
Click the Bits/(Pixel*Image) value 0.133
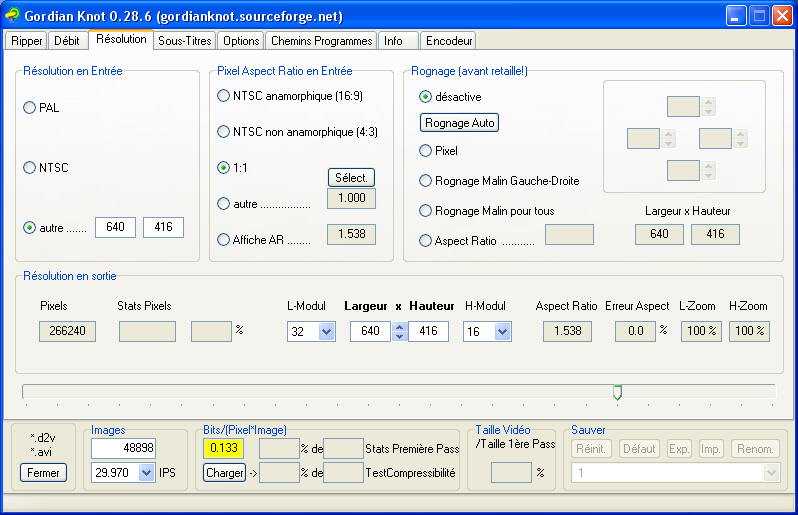click(x=223, y=448)
